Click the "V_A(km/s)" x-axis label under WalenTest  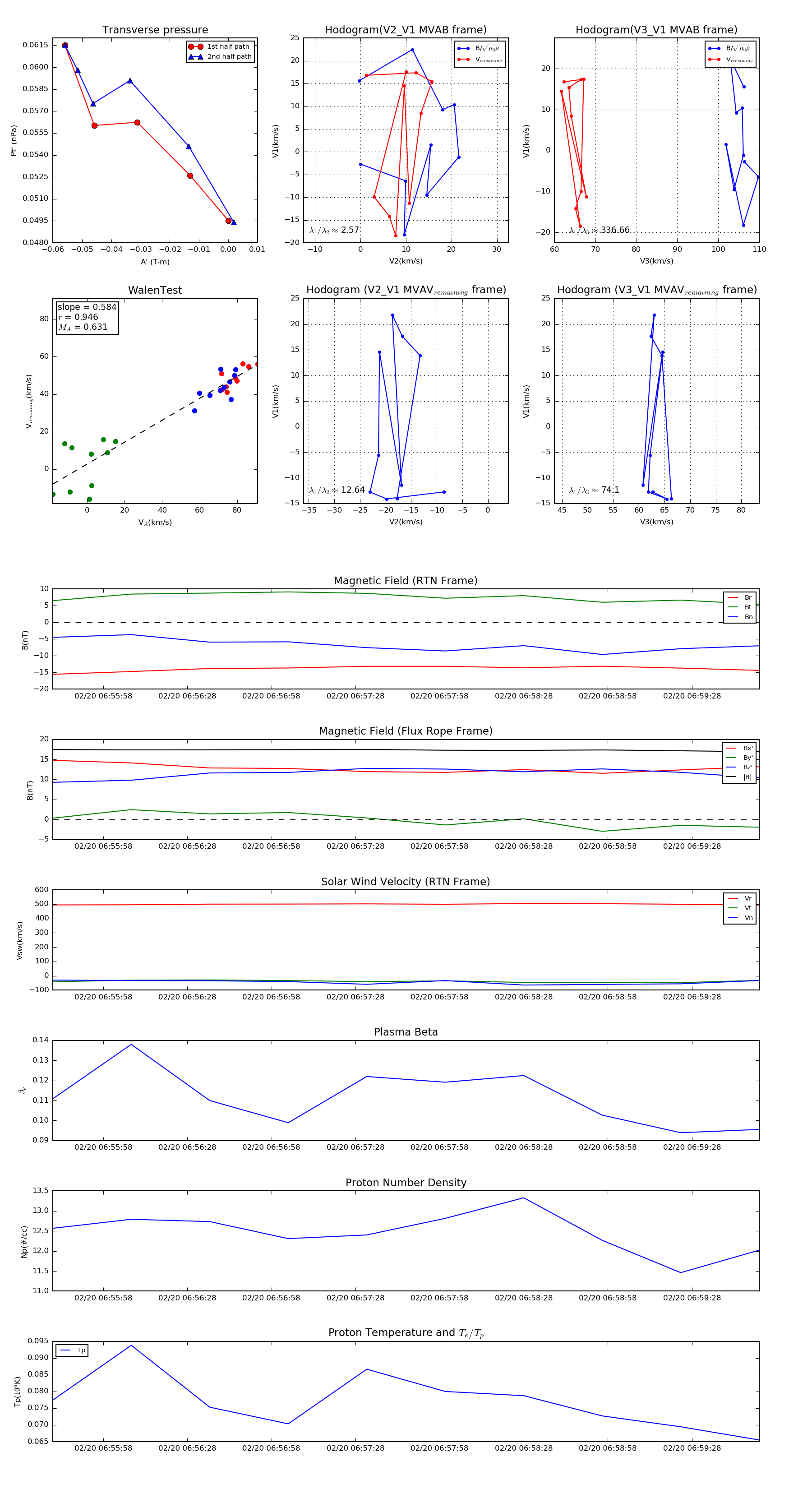[x=155, y=522]
